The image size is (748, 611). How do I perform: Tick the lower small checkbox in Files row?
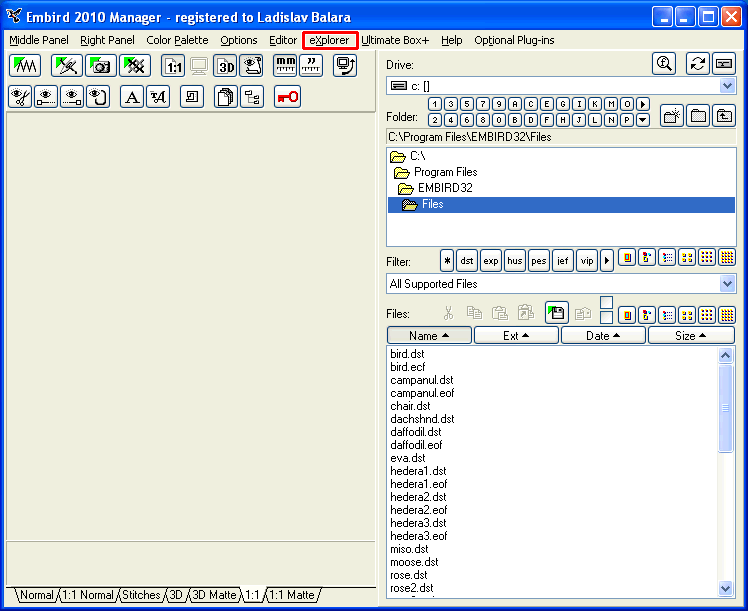click(x=606, y=318)
